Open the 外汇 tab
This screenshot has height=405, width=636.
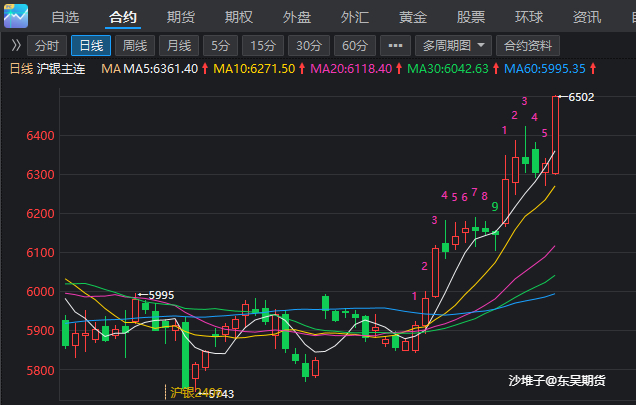coord(355,17)
